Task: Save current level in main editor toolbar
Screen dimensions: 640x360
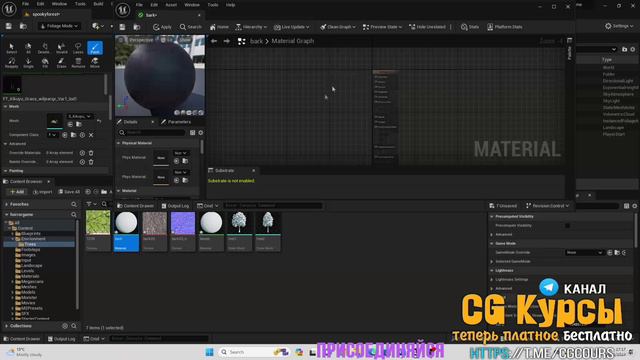Action: [x=9, y=26]
